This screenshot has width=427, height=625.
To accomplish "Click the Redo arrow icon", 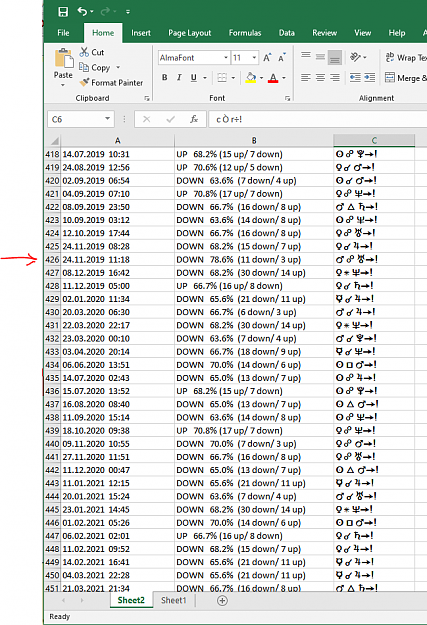I will pyautogui.click(x=105, y=12).
